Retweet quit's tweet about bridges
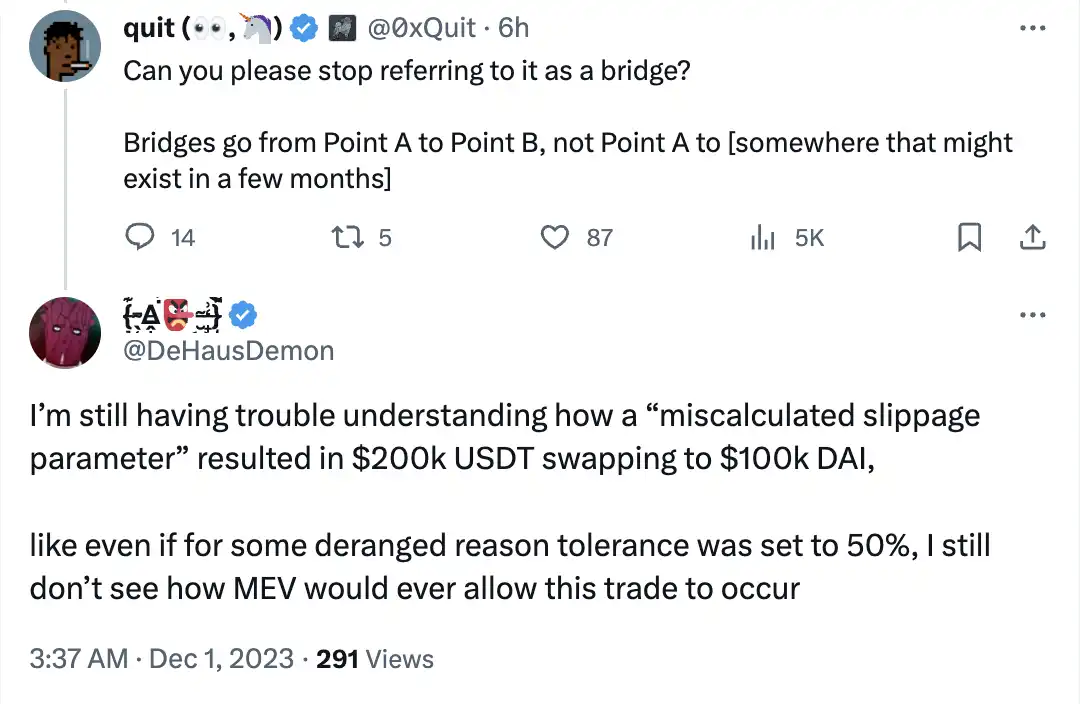The width and height of the screenshot is (1080, 704). tap(345, 237)
